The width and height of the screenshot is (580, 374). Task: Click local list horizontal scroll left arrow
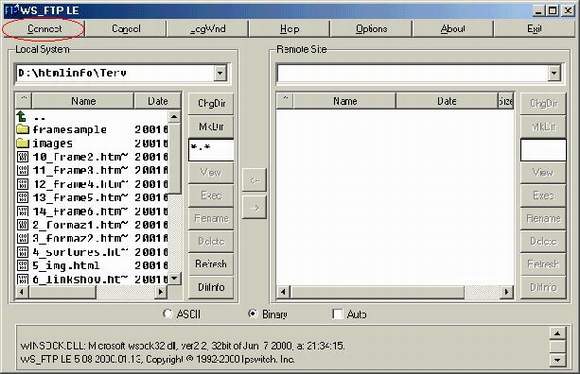(21, 292)
